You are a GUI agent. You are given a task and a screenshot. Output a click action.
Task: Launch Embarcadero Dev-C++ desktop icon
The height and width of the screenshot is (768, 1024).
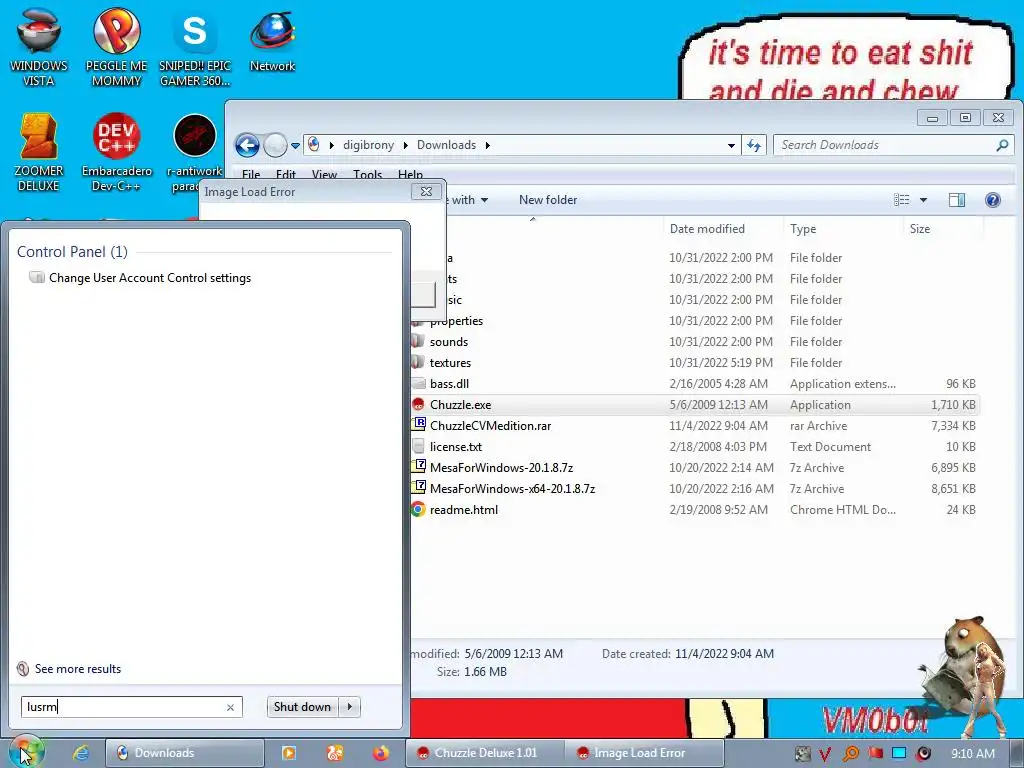[x=116, y=153]
